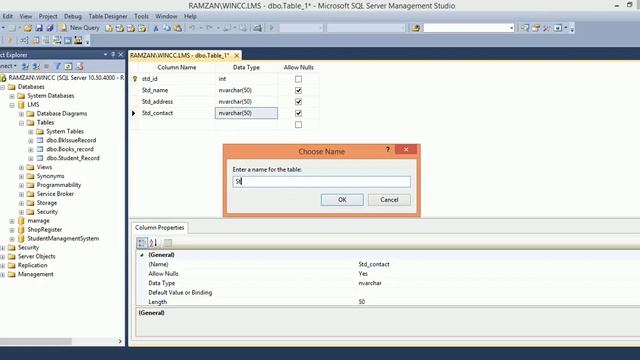The width and height of the screenshot is (640, 360).
Task: Toggle Allow Nulls for Std_contact
Action: click(298, 113)
